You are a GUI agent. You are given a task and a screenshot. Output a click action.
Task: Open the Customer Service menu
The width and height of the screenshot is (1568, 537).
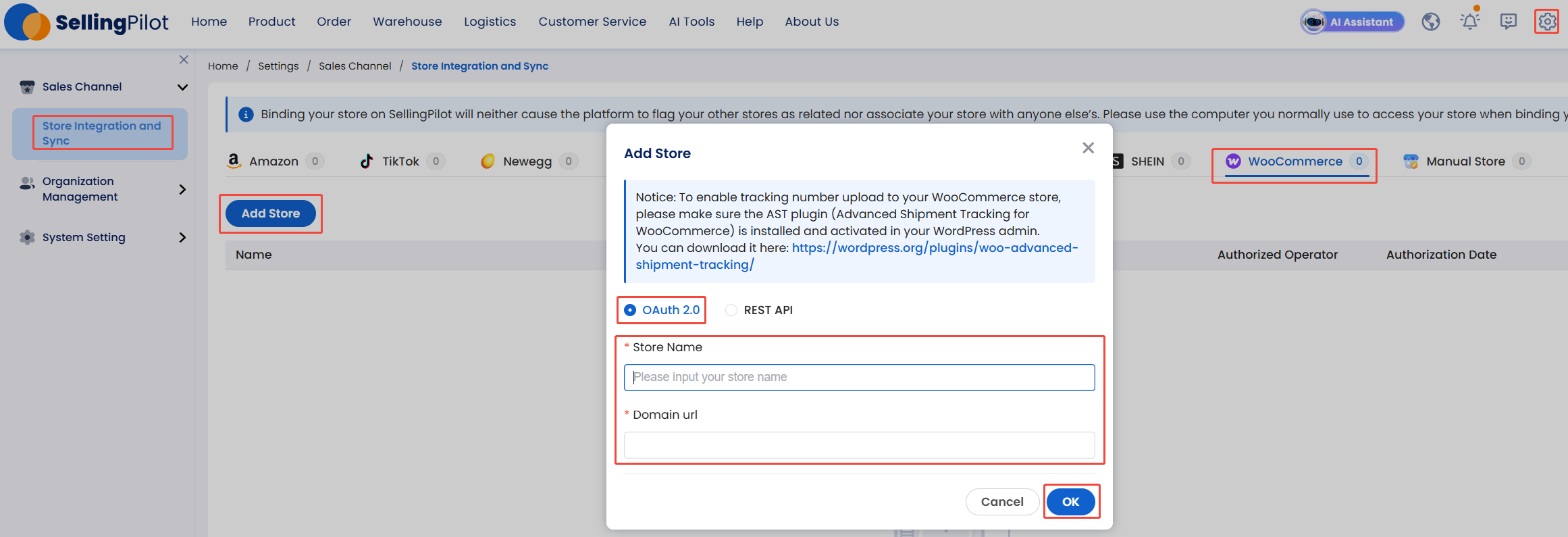coord(592,22)
